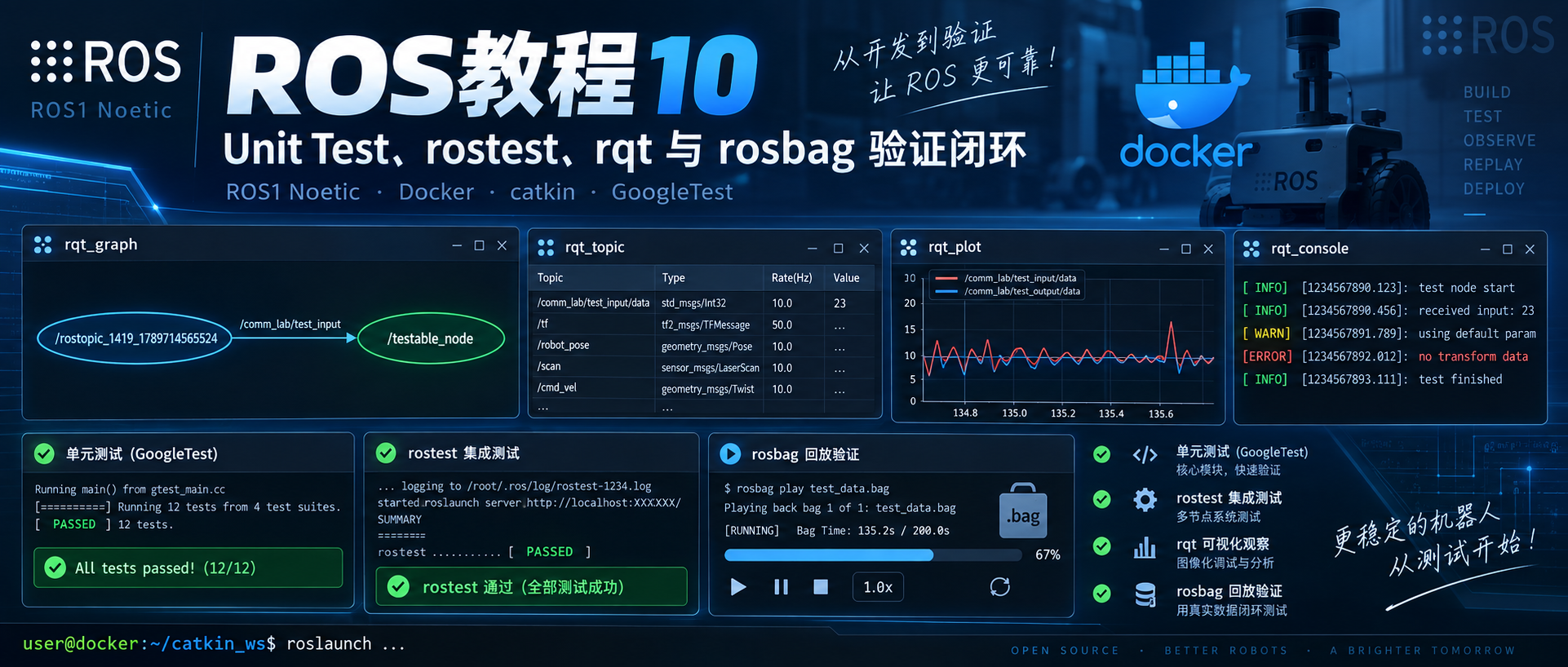
Task: Select the WARN using default param log line
Action: (1389, 333)
